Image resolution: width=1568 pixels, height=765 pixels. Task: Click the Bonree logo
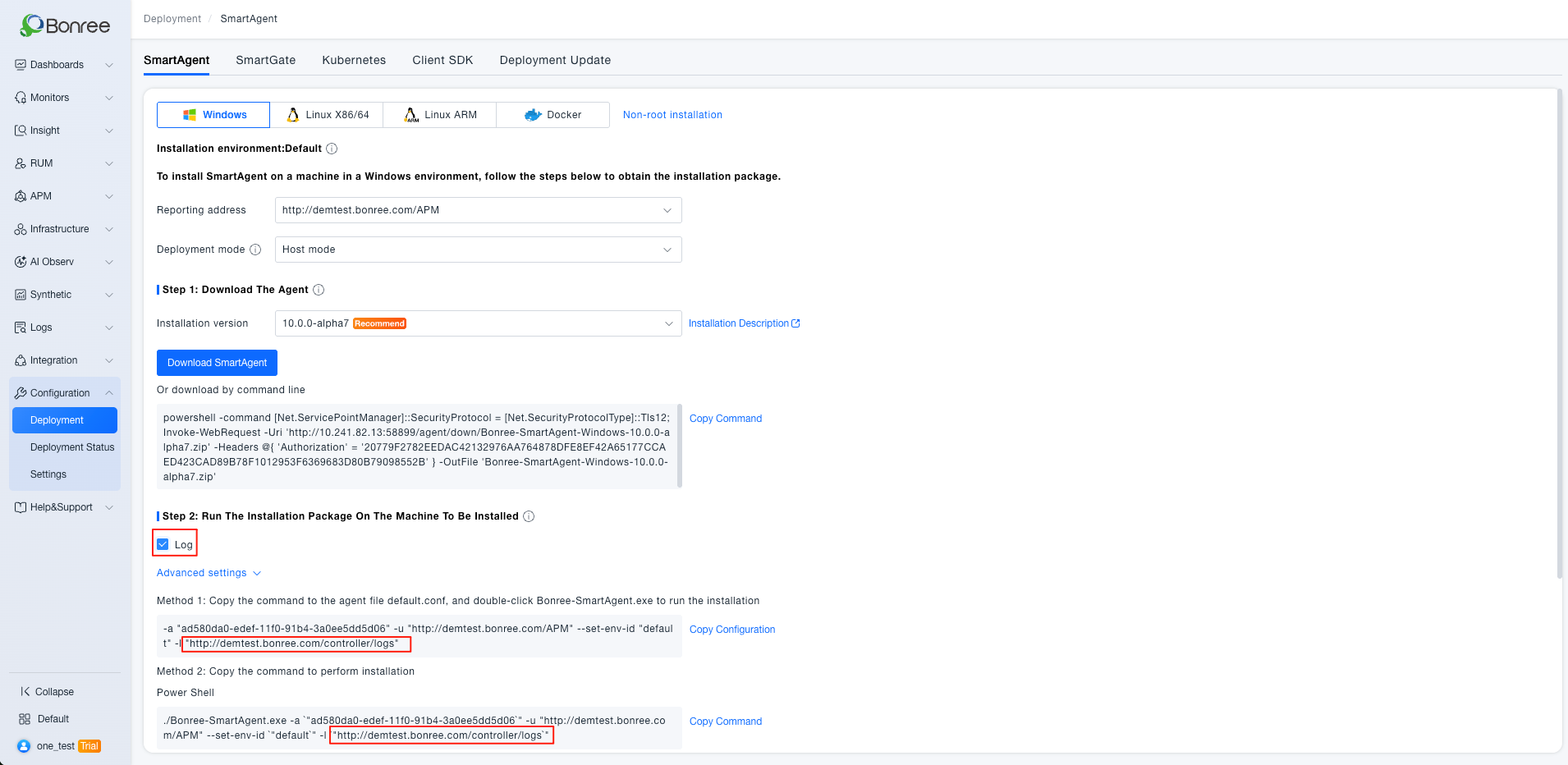pyautogui.click(x=65, y=25)
